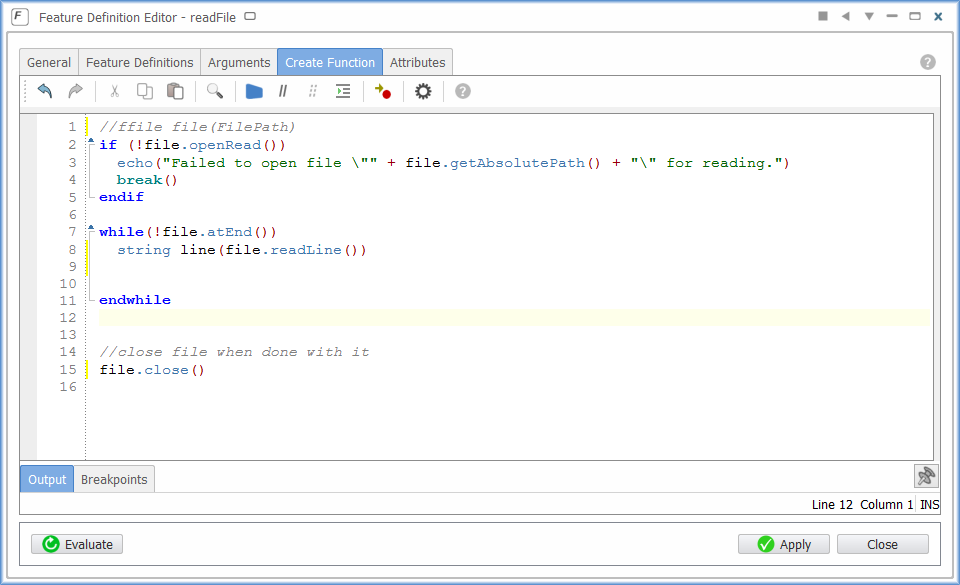Screen dimensions: 960x585
Task: Click the blue folder open-file icon
Action: coord(254,91)
